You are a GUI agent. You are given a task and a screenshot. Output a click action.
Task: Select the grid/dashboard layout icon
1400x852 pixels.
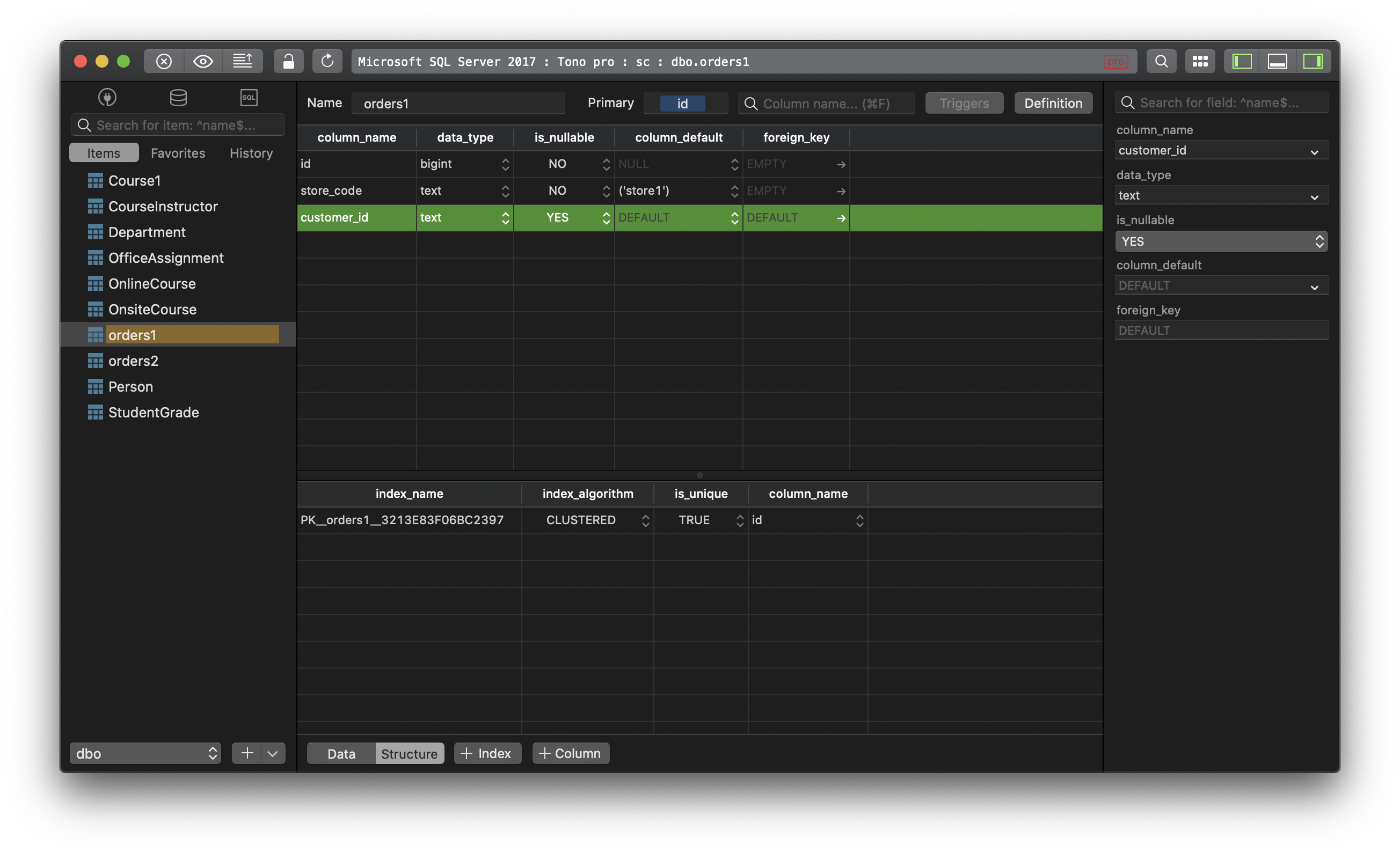click(x=1197, y=60)
